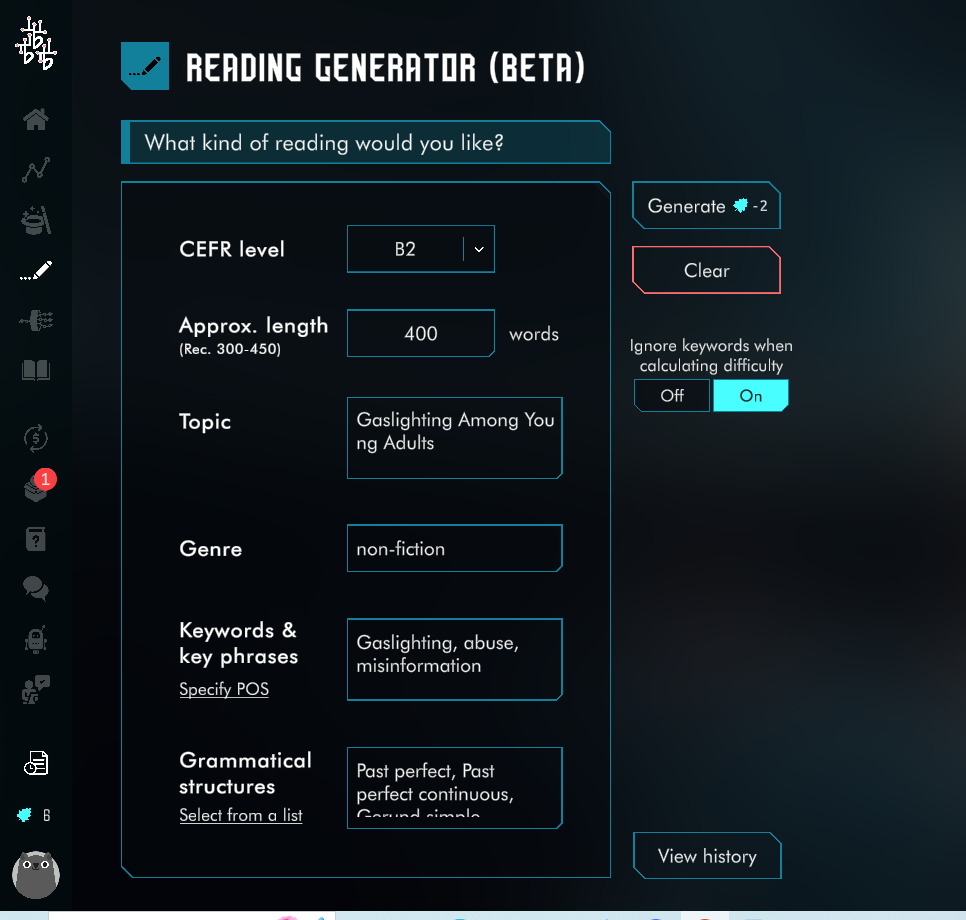Turn Off ignore keywords toggle
966x920 pixels.
click(x=672, y=396)
